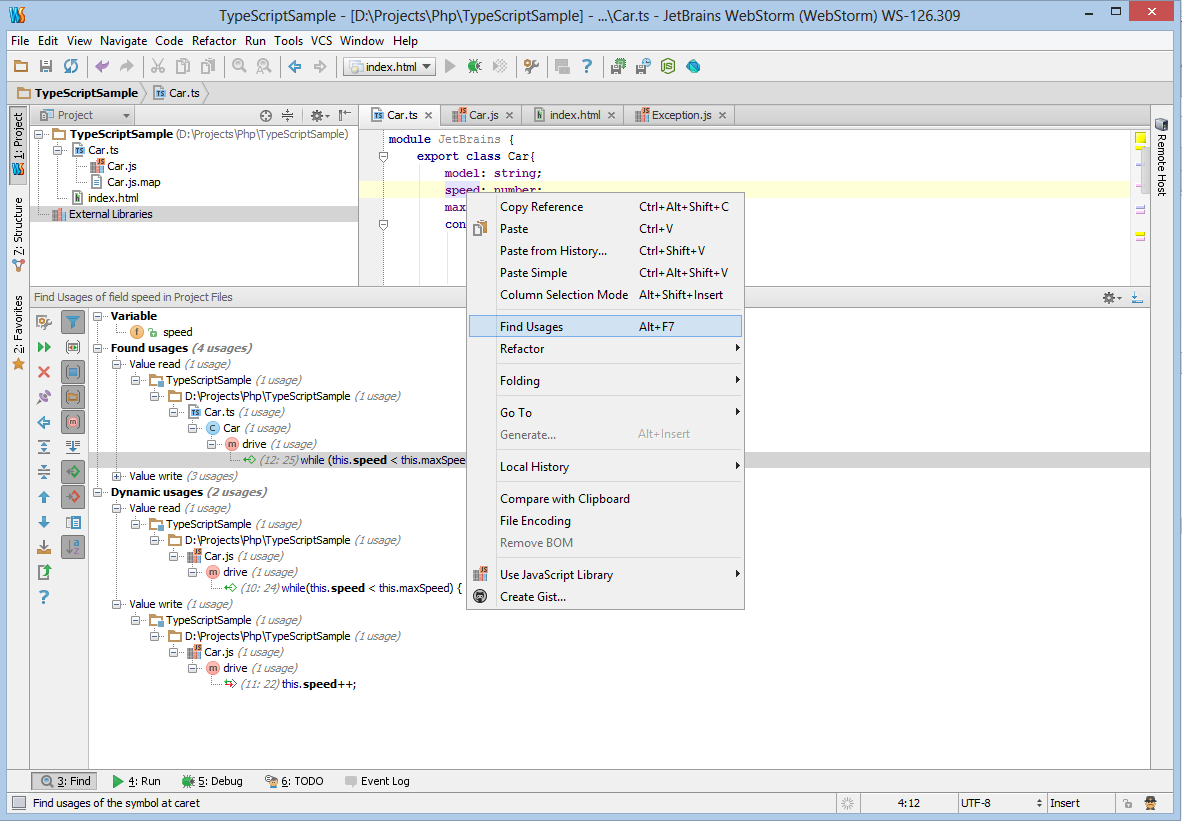Go to the previous occurrence with the up arrow

point(44,497)
